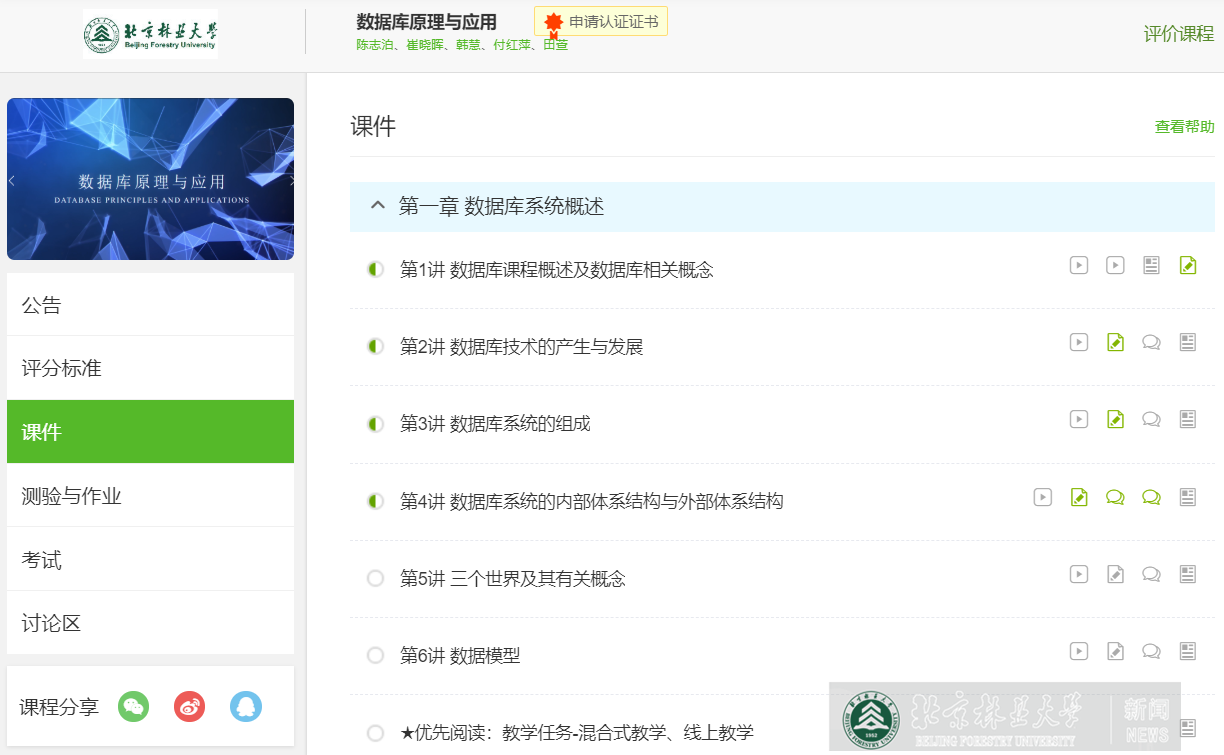Play the video icon in the 第4讲 row
The image size is (1224, 755).
point(1043,496)
